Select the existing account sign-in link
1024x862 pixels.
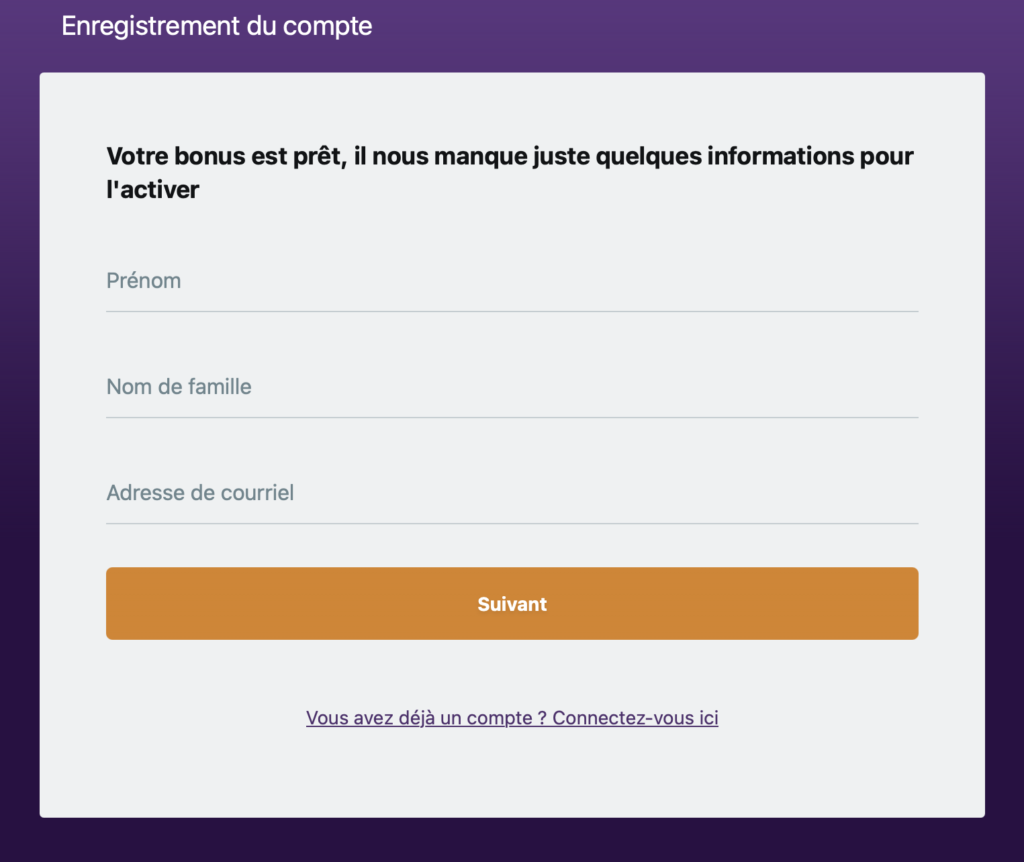pyautogui.click(x=512, y=718)
